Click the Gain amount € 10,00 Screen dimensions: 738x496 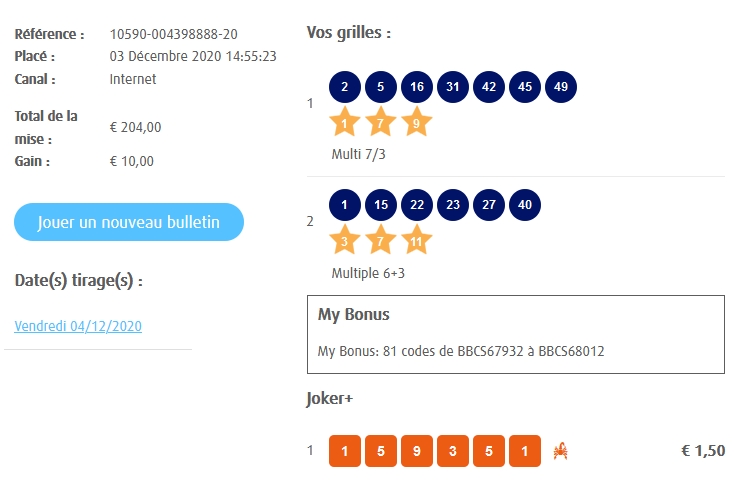click(132, 161)
